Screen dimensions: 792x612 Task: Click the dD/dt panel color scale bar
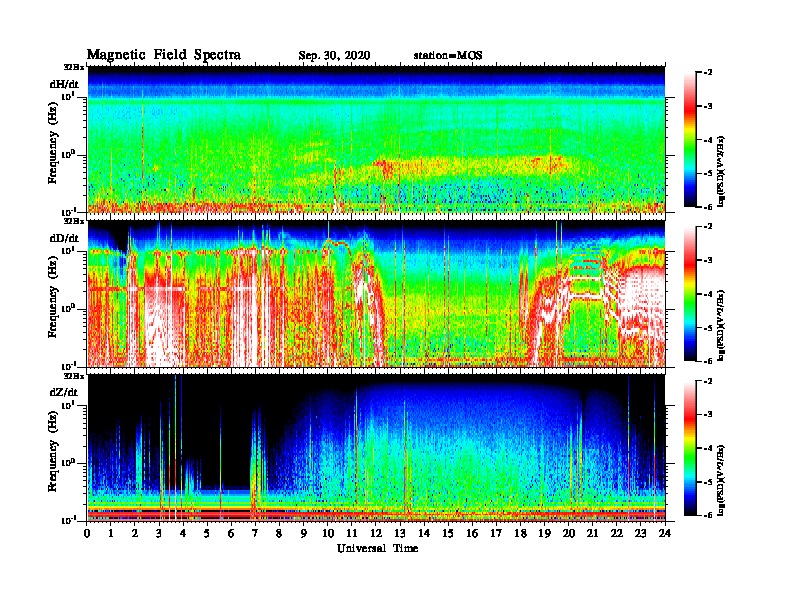pyautogui.click(x=689, y=293)
